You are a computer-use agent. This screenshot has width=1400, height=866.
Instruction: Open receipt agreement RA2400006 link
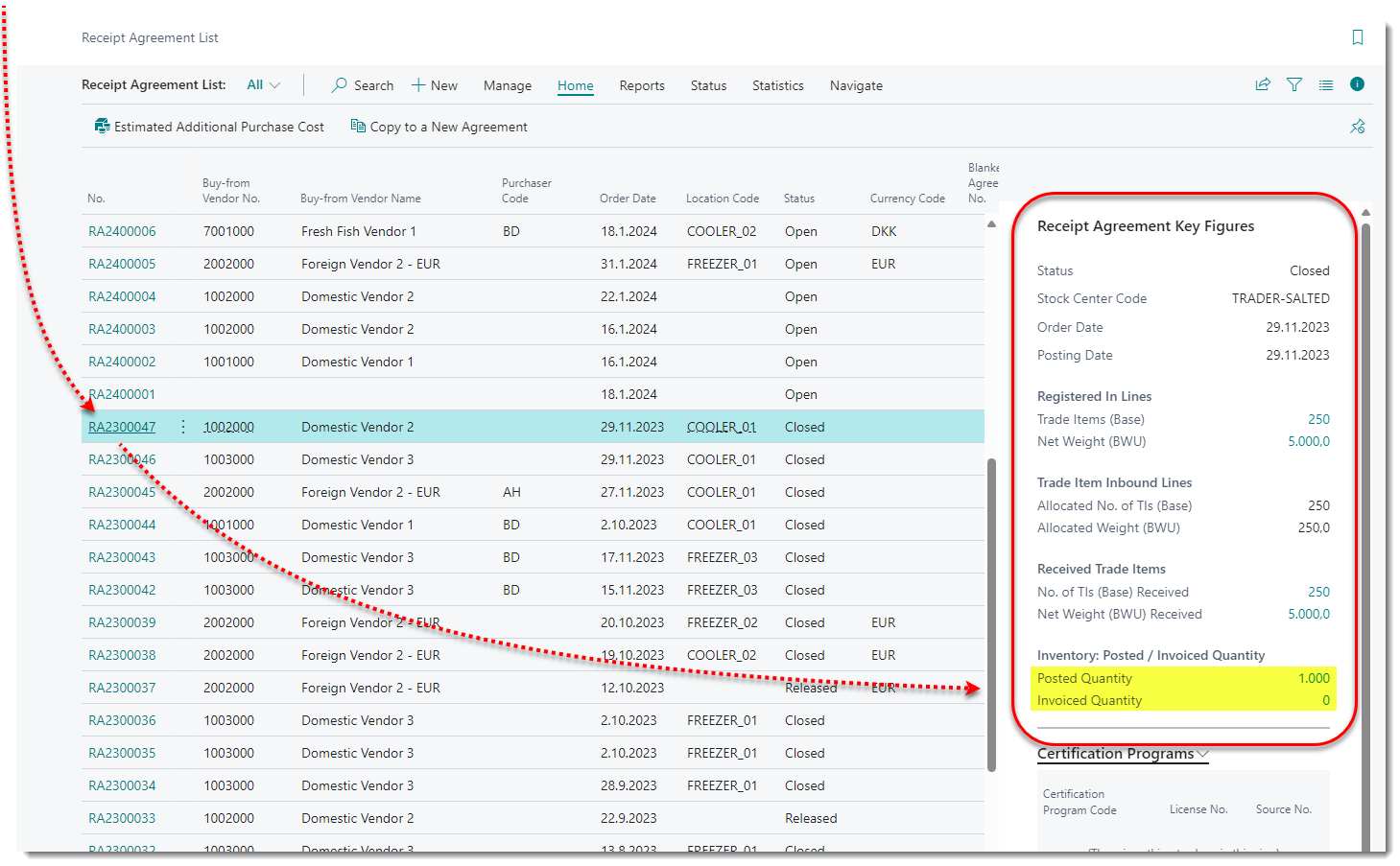pos(122,231)
